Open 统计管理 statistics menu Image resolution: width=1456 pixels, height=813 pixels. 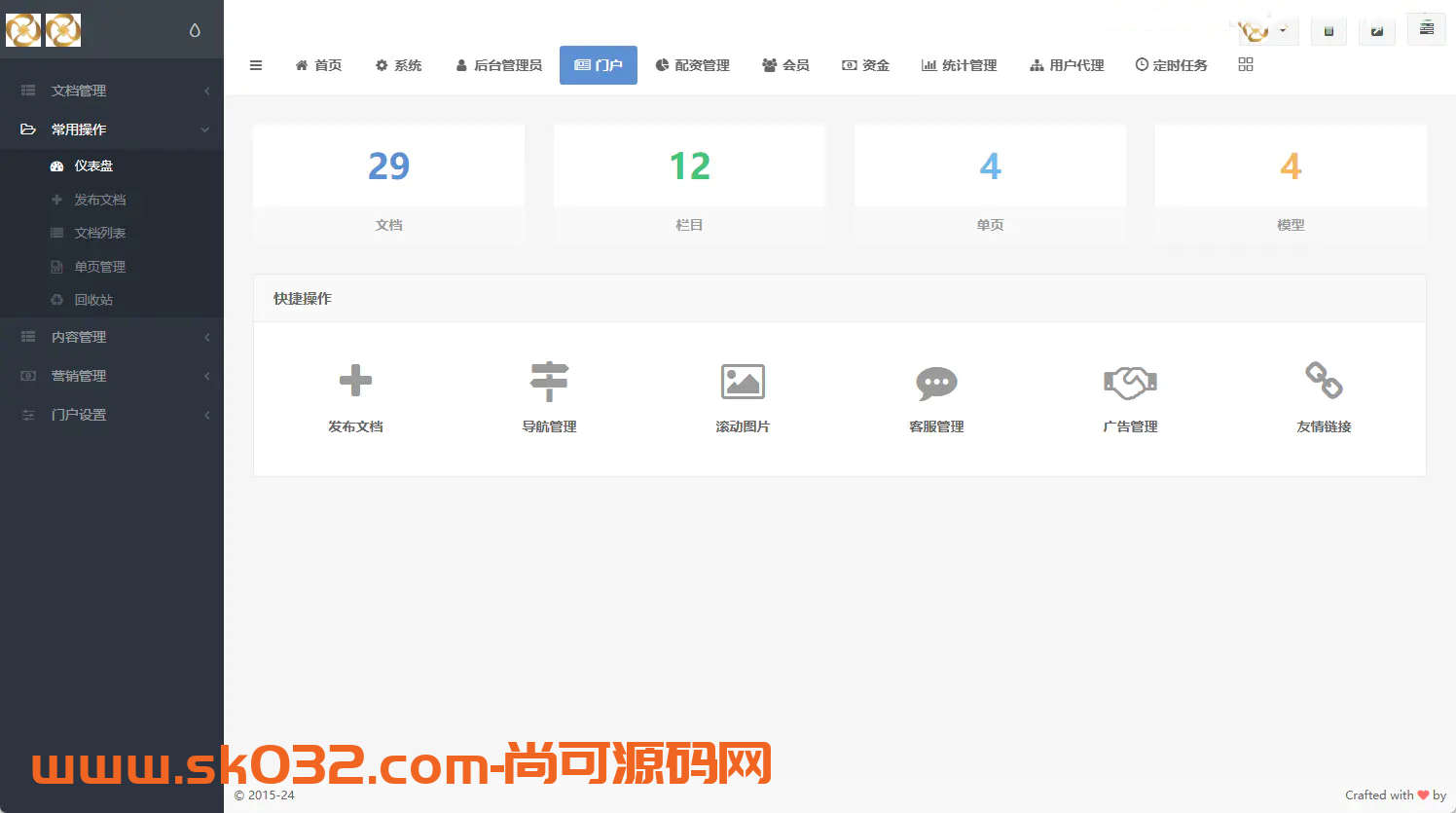[960, 65]
